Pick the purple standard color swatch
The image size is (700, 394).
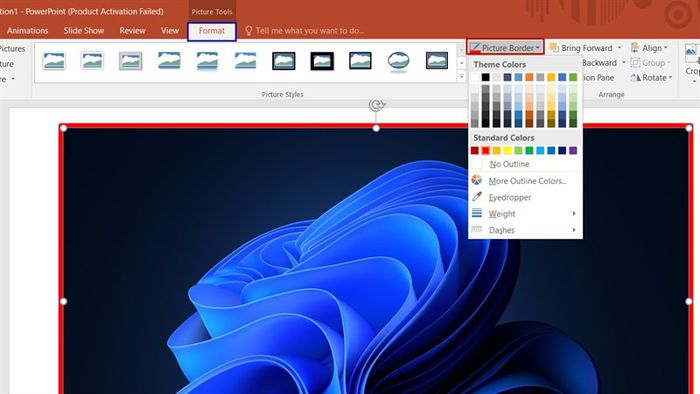point(573,151)
